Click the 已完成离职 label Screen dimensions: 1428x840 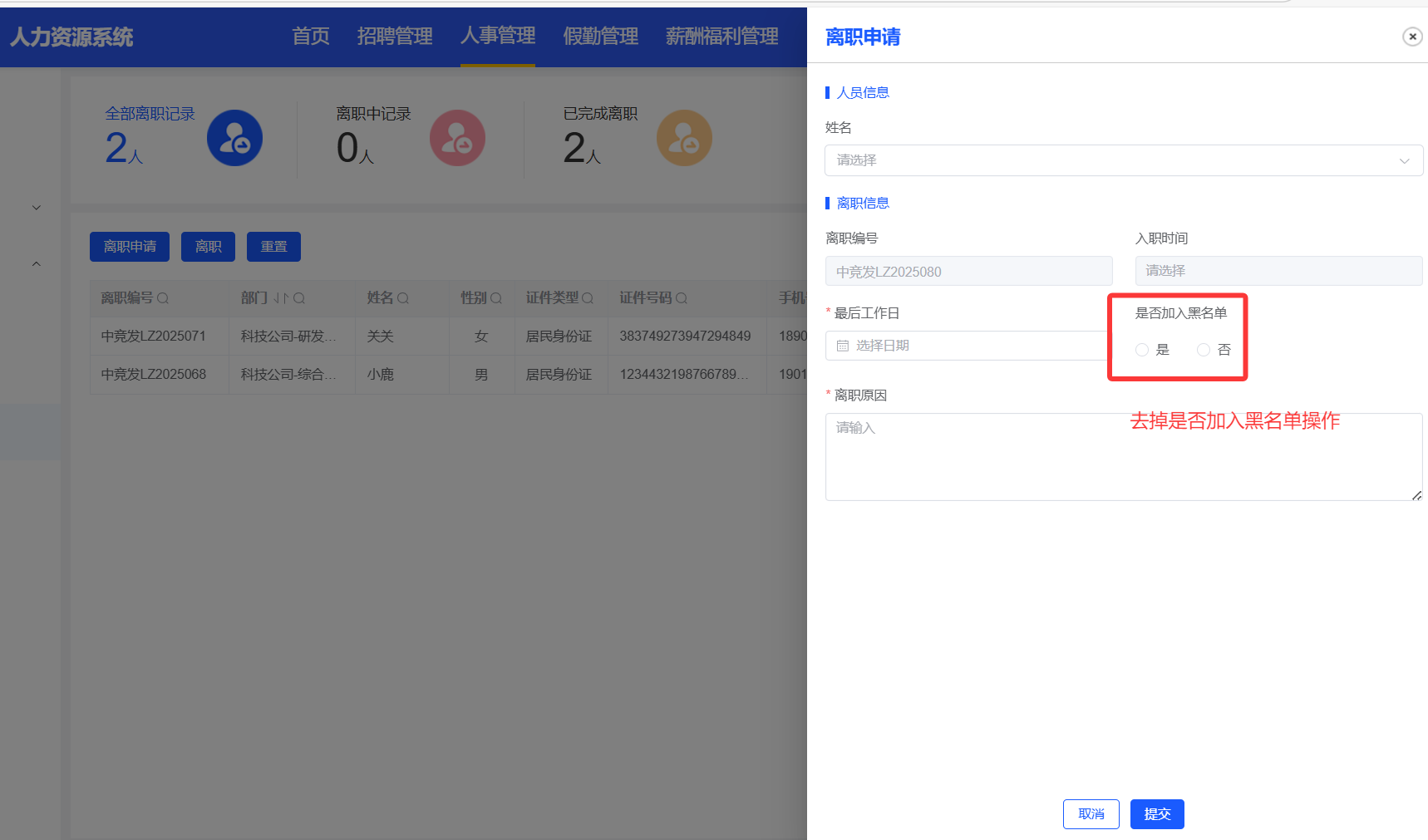(x=600, y=114)
